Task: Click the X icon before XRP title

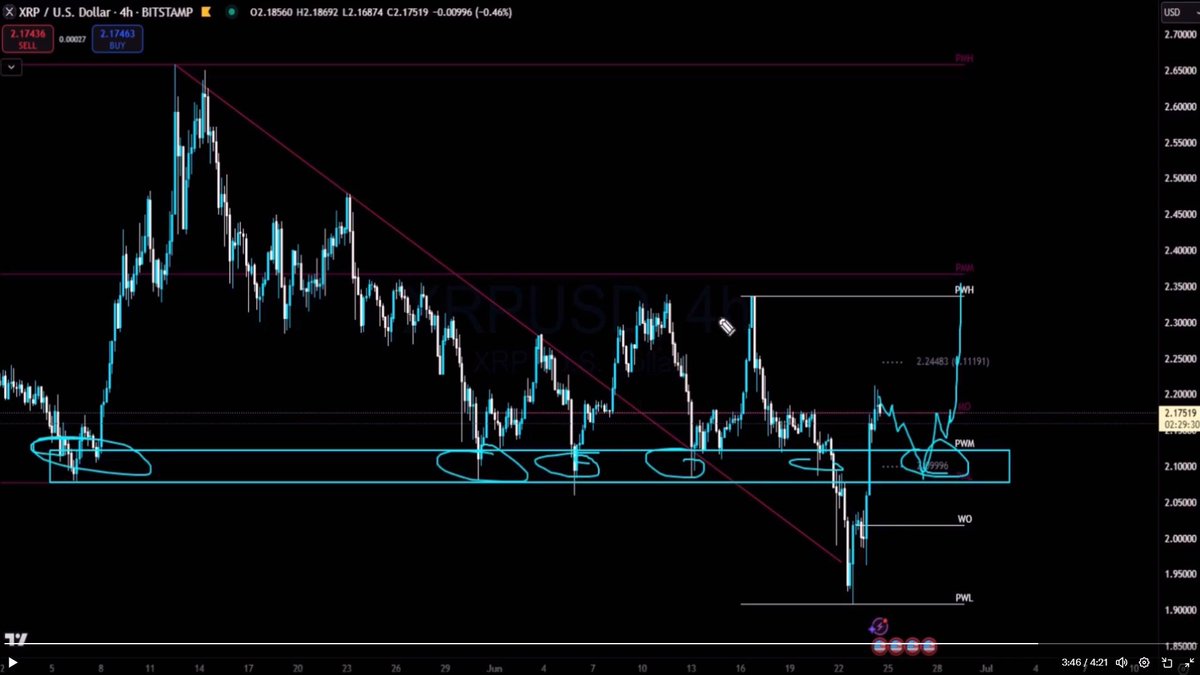Action: 9,11
